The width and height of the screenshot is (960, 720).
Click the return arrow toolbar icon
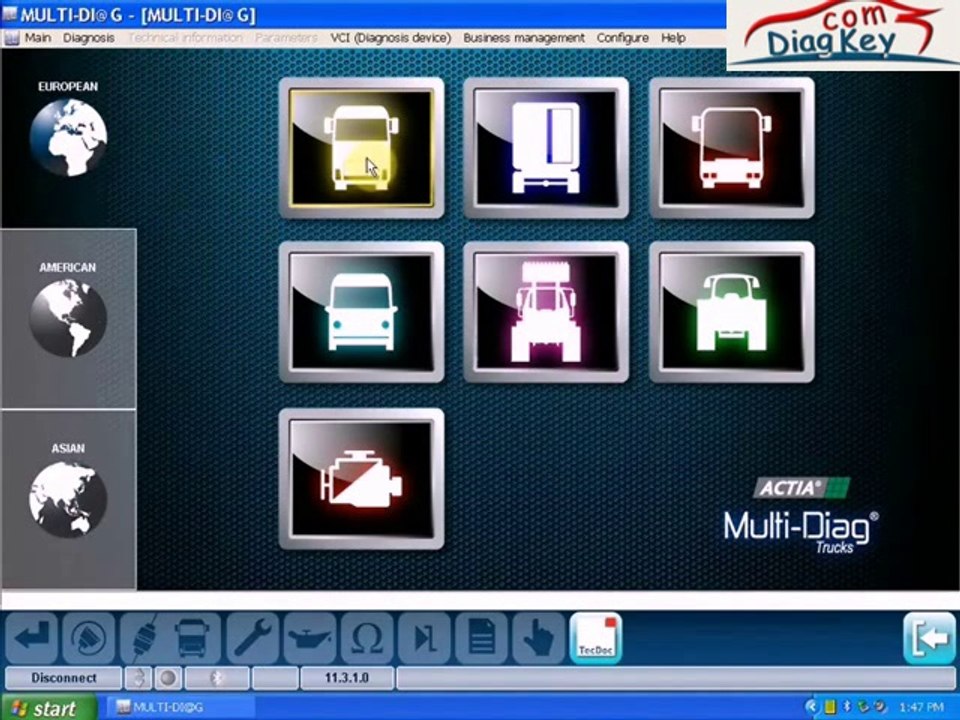coord(32,639)
